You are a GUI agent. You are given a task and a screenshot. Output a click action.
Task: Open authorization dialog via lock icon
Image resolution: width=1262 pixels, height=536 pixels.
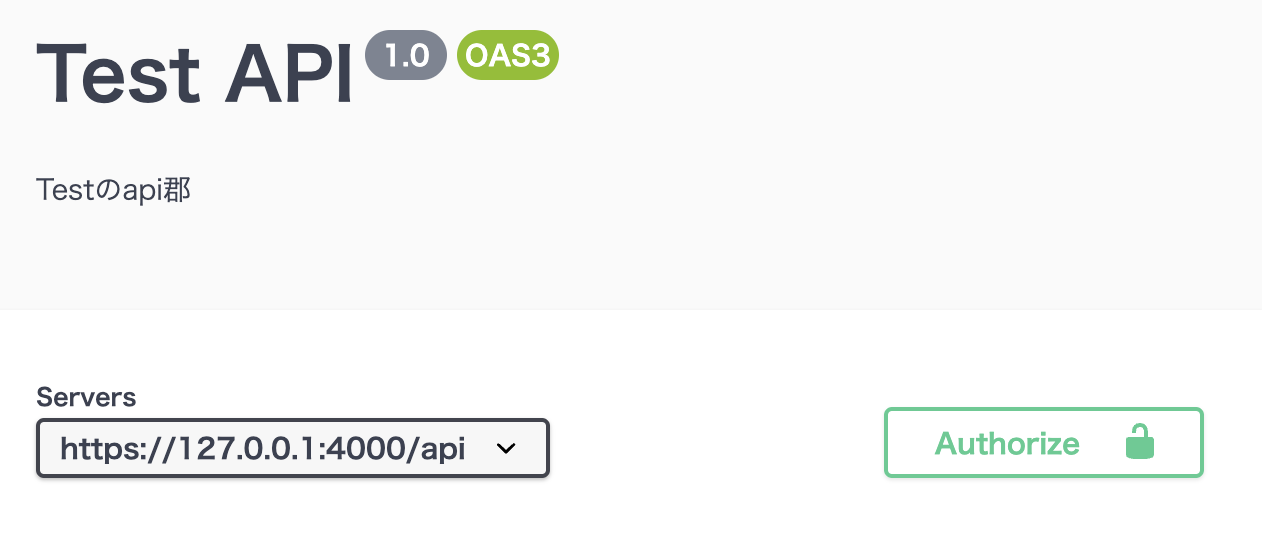point(1140,442)
